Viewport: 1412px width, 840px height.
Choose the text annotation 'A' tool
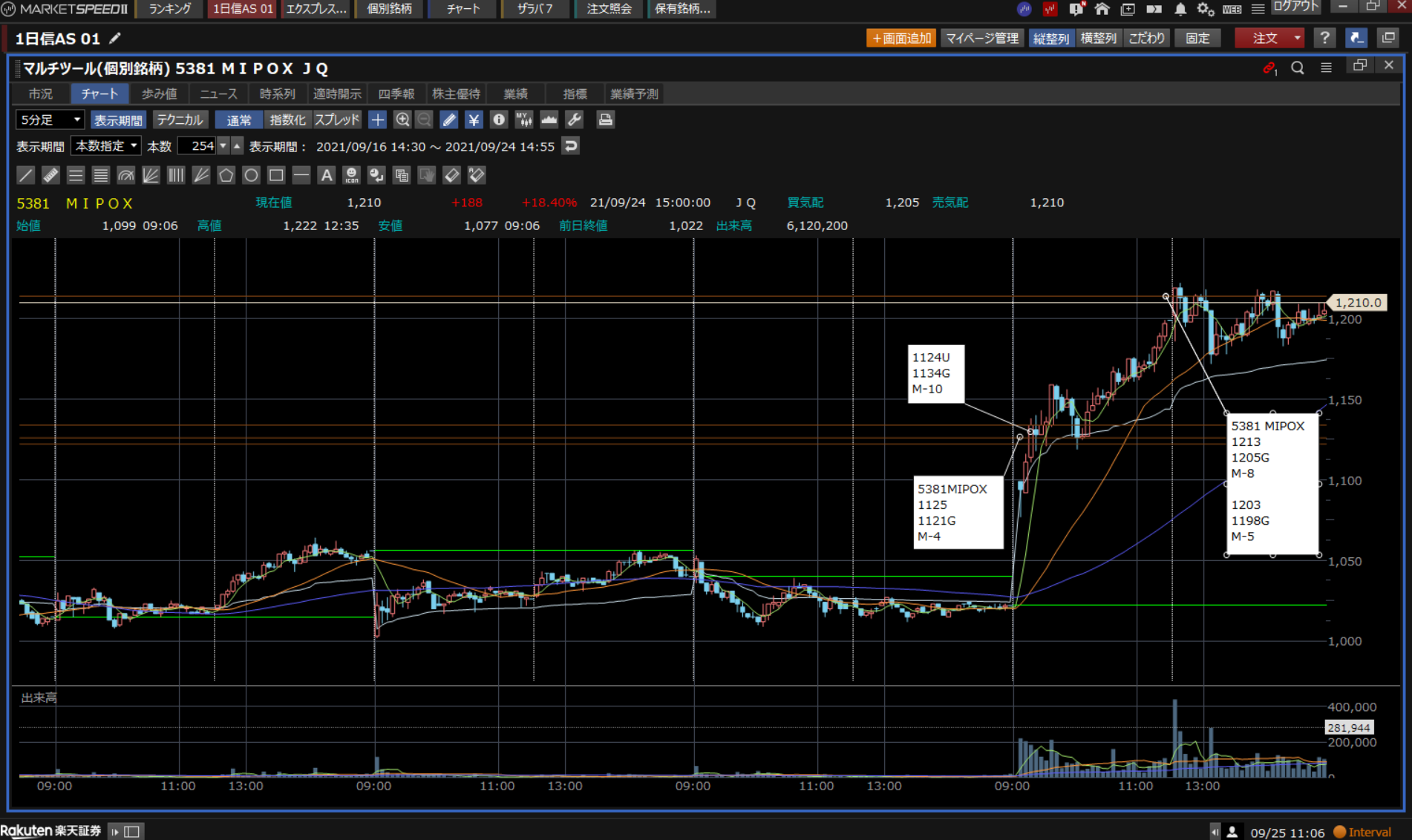click(326, 175)
